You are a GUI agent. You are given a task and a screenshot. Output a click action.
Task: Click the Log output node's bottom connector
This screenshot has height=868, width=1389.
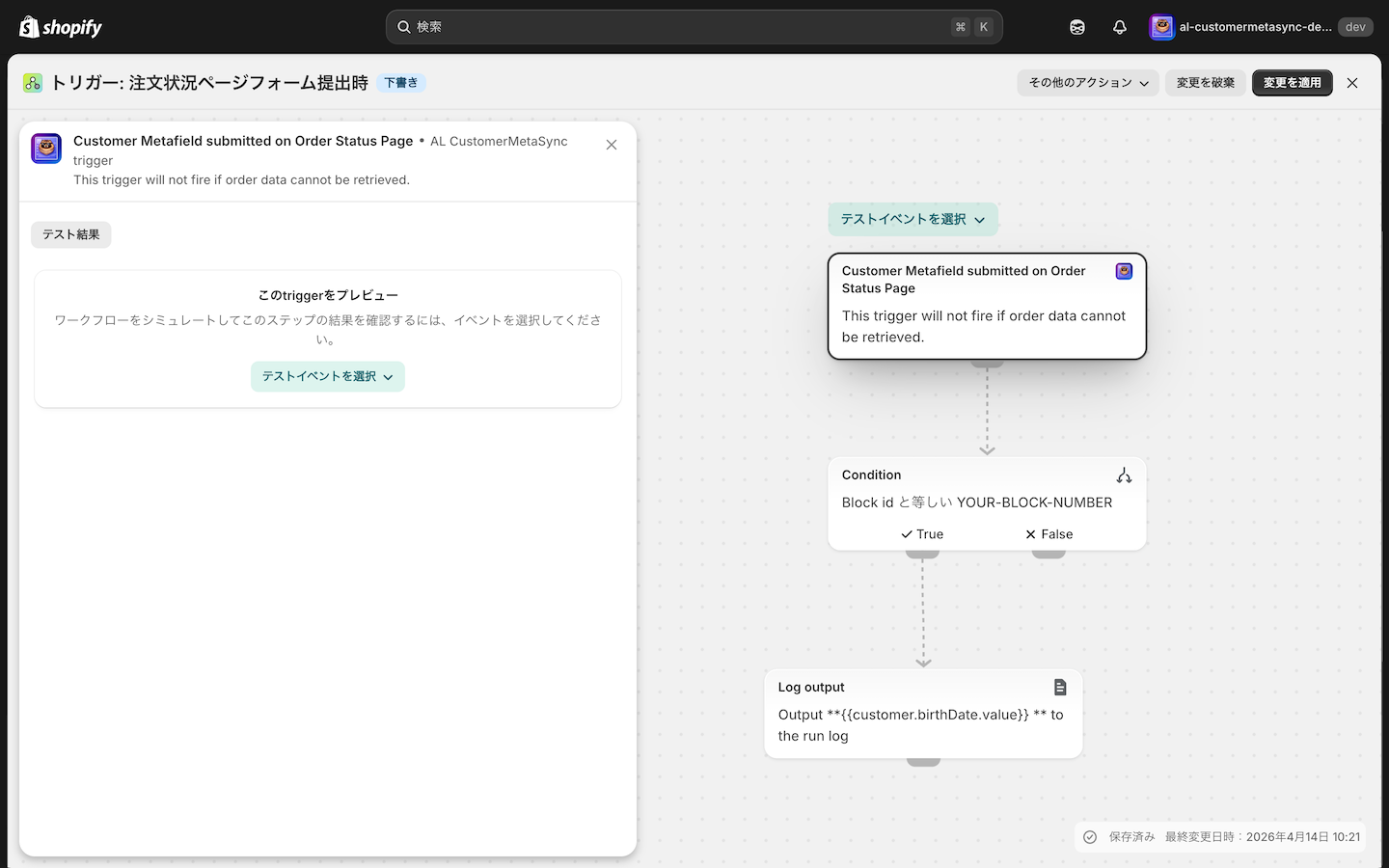pos(923,761)
